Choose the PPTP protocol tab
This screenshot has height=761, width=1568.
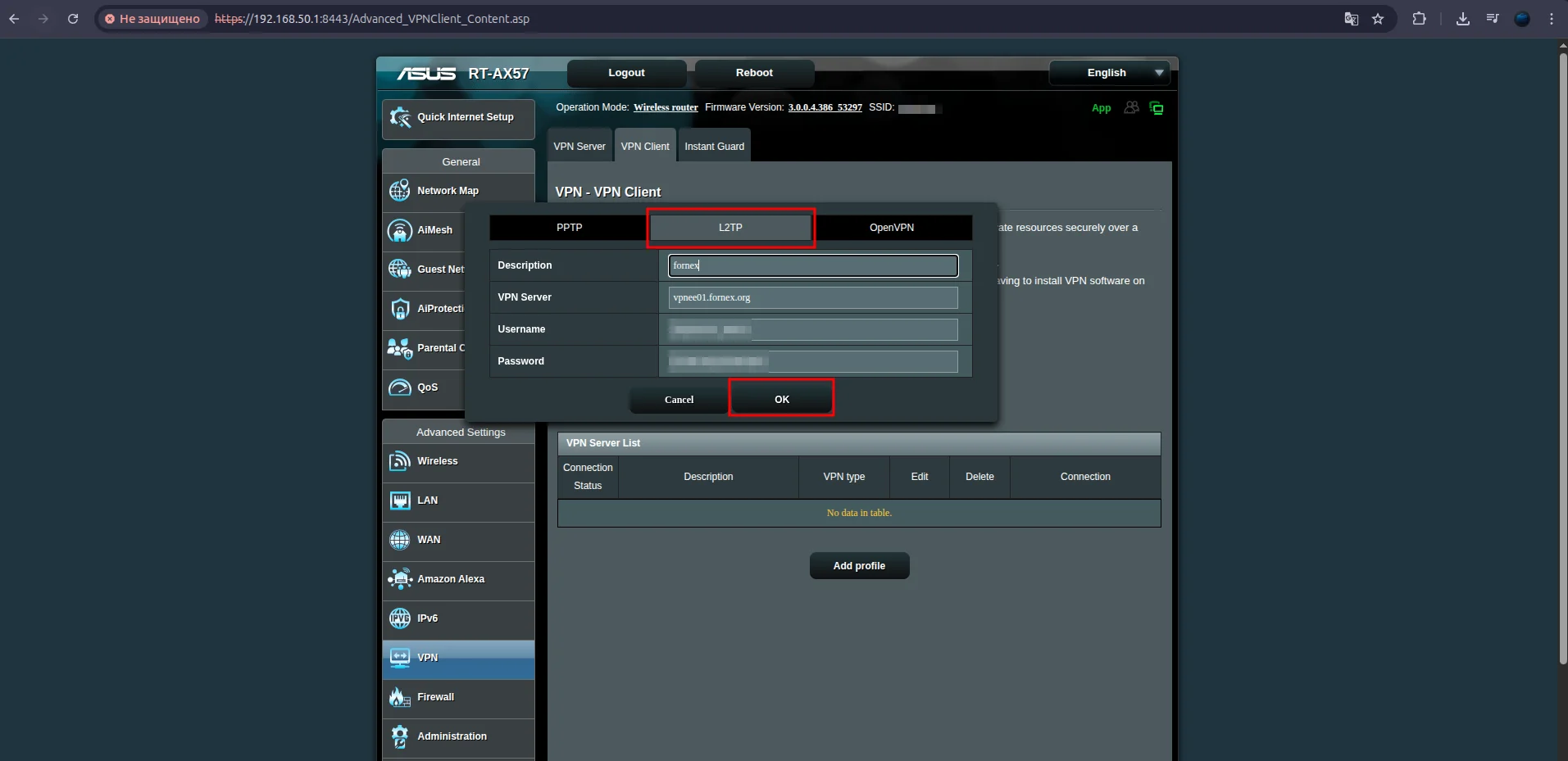[x=569, y=228]
